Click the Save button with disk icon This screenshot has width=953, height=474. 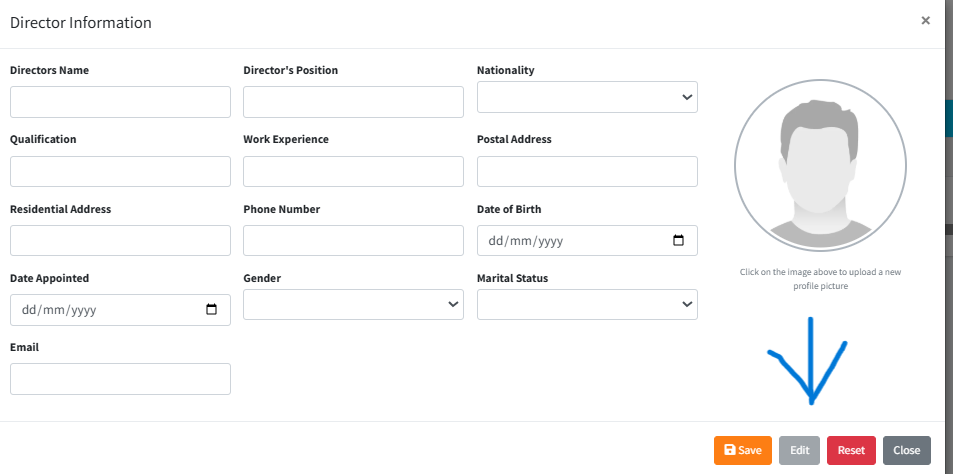(743, 450)
